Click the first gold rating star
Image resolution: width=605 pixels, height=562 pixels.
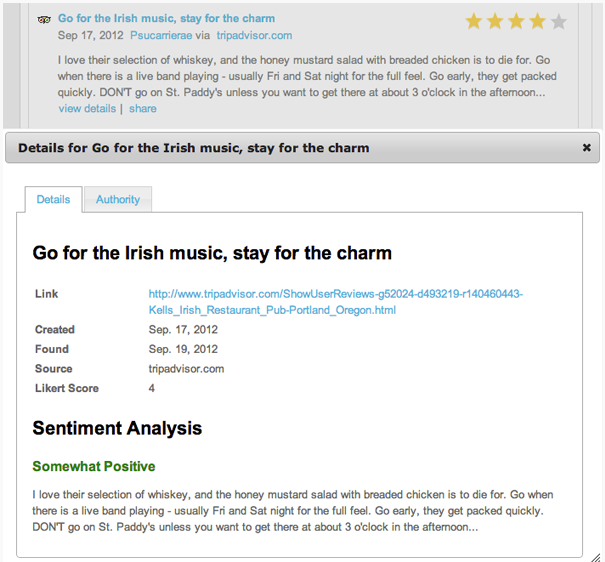click(474, 21)
